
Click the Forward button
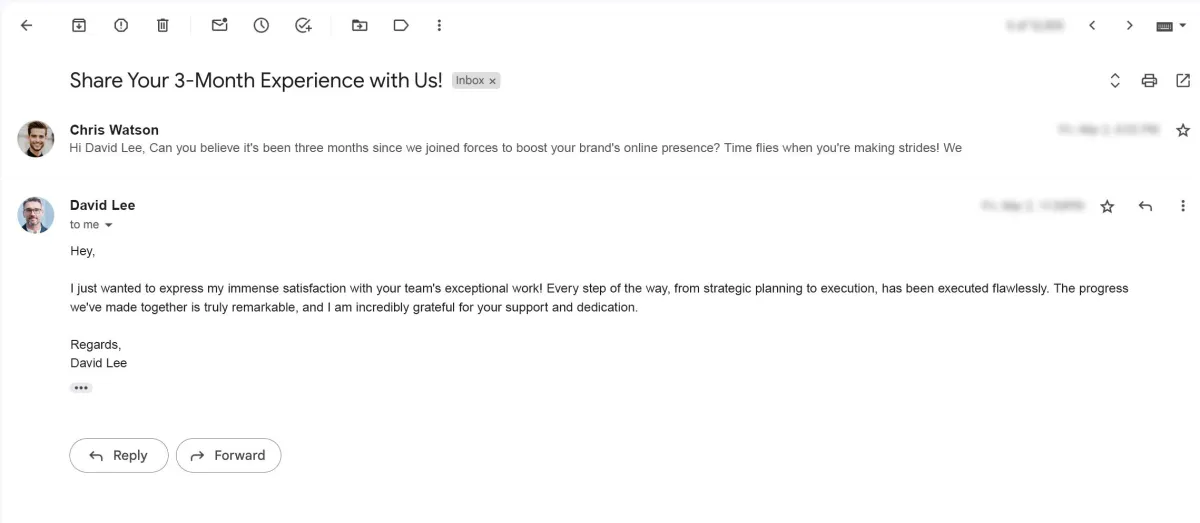(x=228, y=455)
